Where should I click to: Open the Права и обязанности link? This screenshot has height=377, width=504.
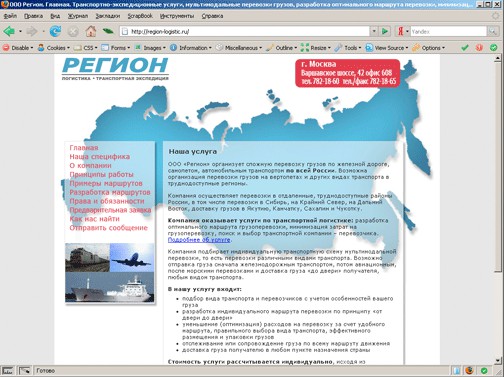coord(107,201)
